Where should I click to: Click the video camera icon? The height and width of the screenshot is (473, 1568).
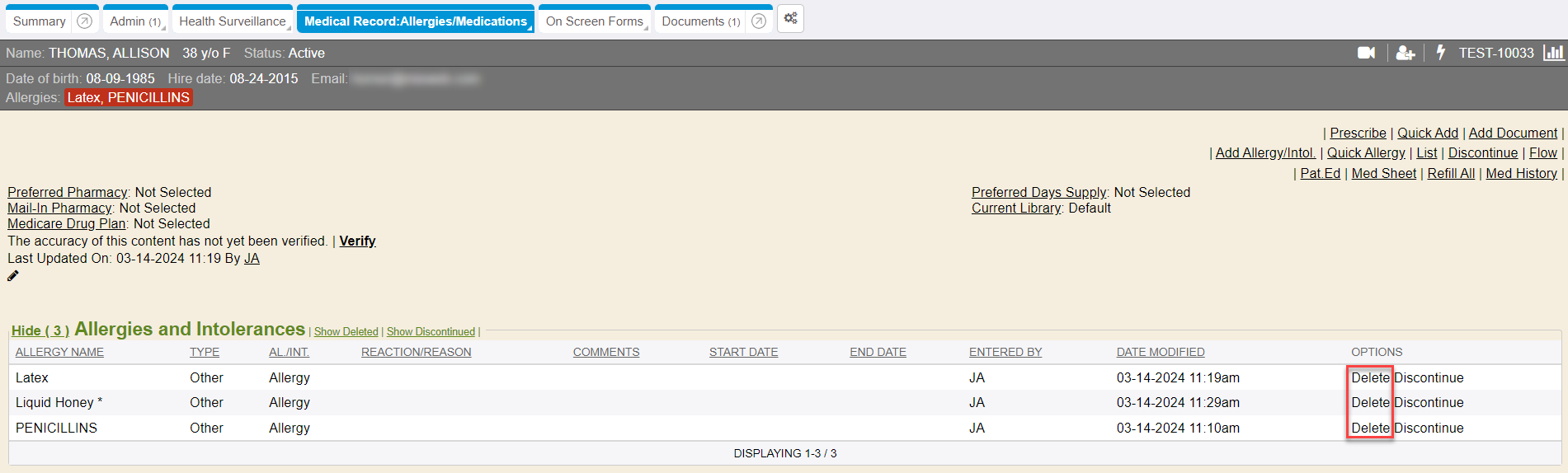coord(1366,53)
